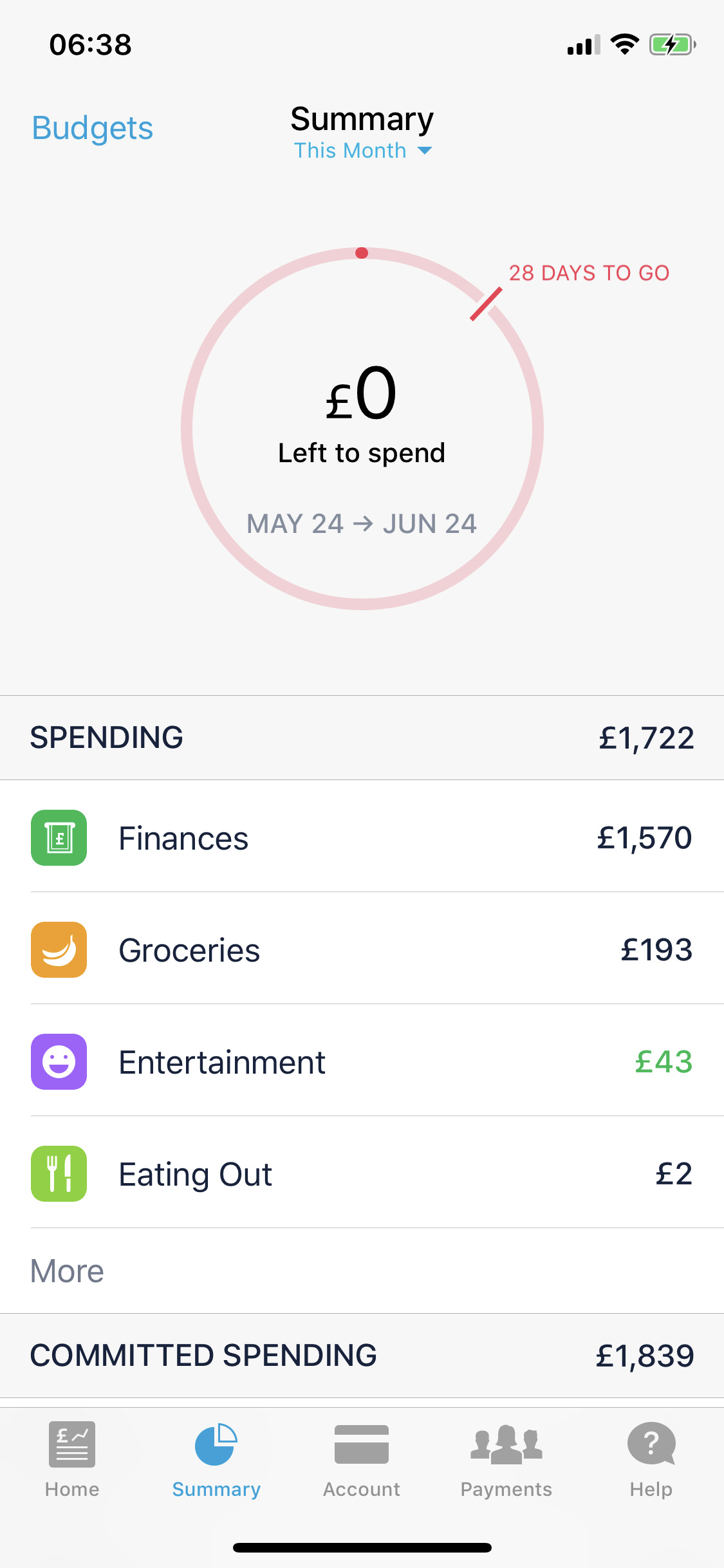This screenshot has width=724, height=1568.
Task: Tap the Entertainment smiley icon
Action: (x=59, y=1061)
